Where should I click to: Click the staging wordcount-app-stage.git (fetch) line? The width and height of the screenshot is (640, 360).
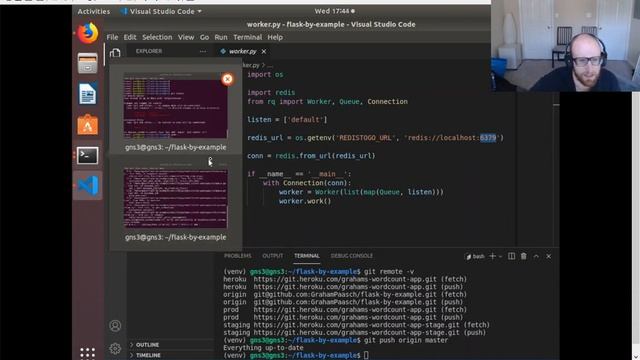click(356, 325)
